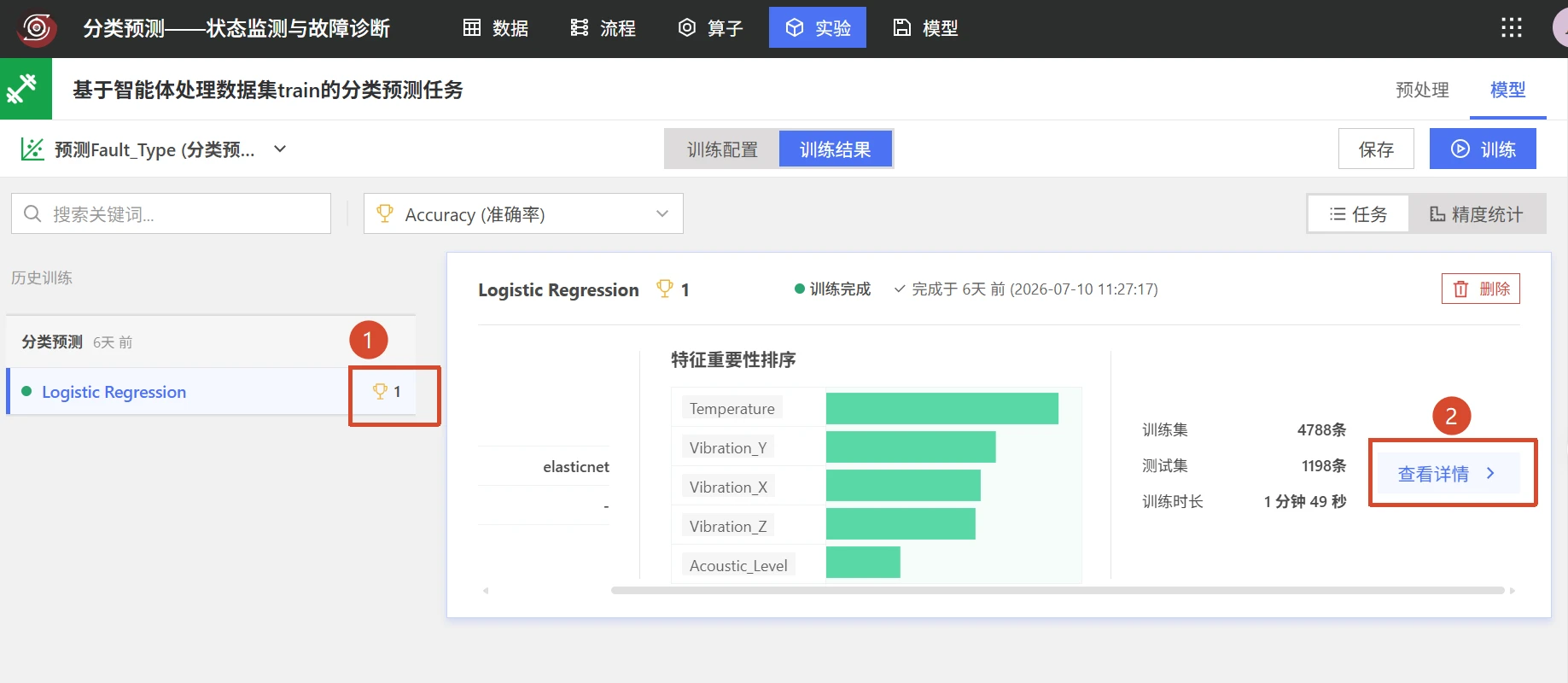This screenshot has width=1568, height=683.
Task: Click the elasticnet parameter value
Action: point(576,466)
